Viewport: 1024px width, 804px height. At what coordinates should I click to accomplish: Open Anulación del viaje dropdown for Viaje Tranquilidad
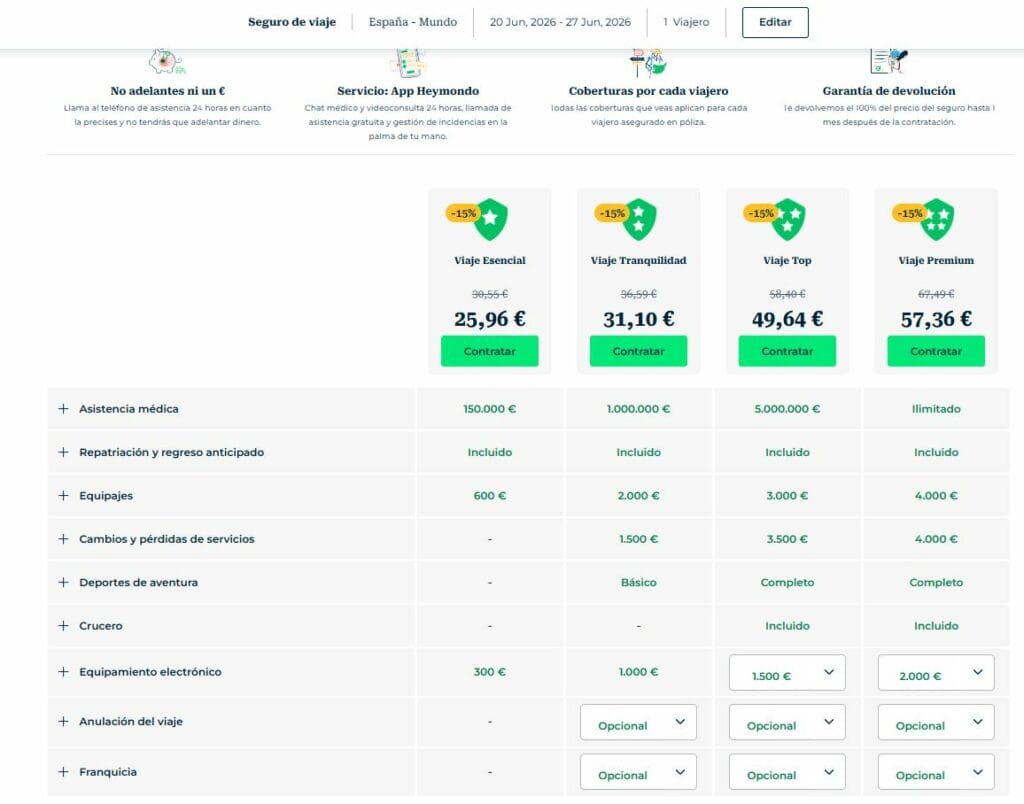[638, 722]
